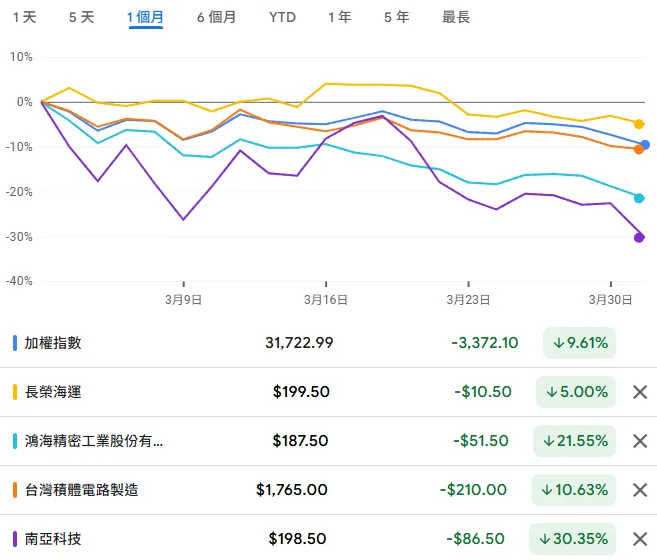The width and height of the screenshot is (657, 560).
Task: Click the orange endpoint dot on chart
Action: click(x=639, y=149)
